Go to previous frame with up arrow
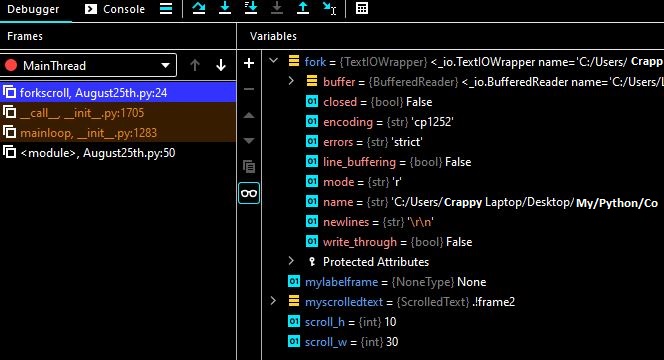Viewport: 664px width, 360px height. click(195, 65)
